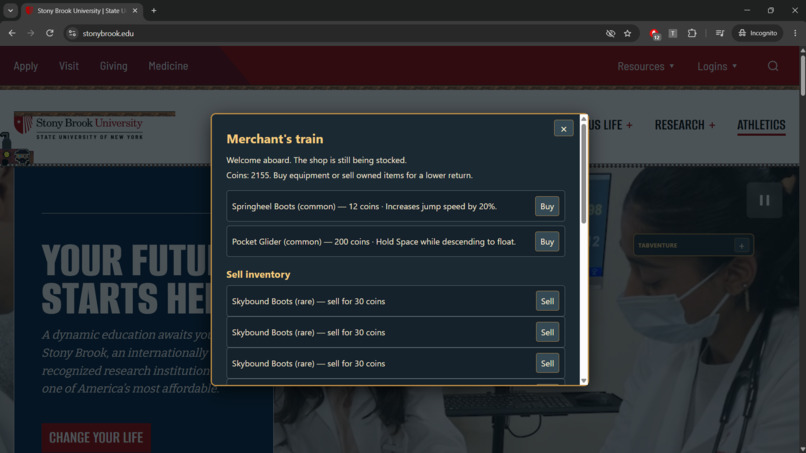Buy the Pocket Glider item

point(546,242)
